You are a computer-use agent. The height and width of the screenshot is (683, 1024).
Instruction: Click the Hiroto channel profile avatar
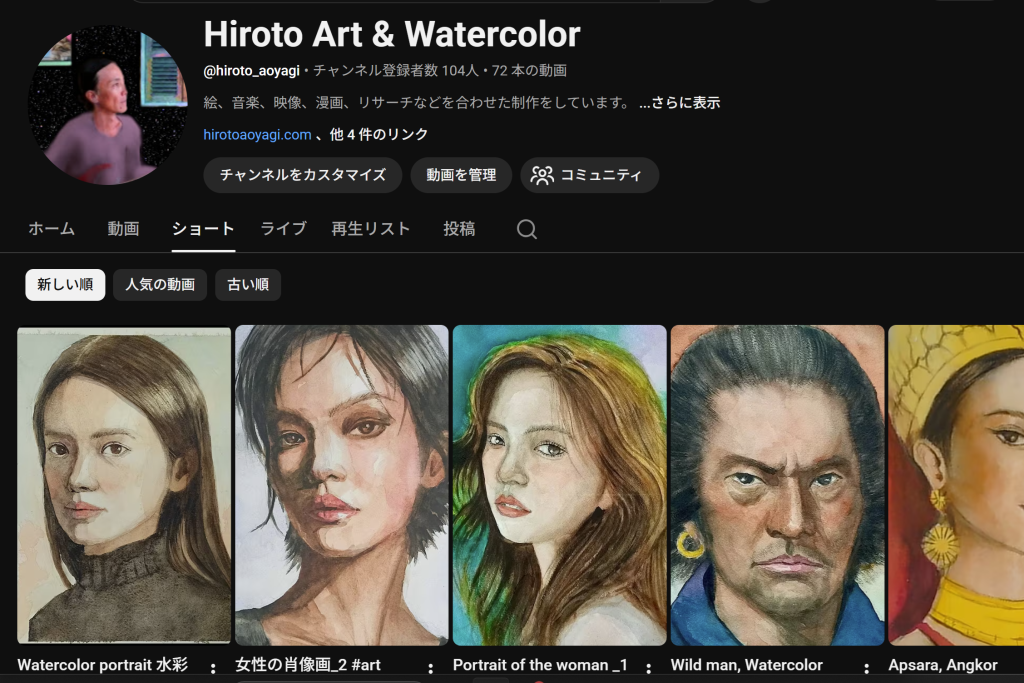tap(108, 105)
